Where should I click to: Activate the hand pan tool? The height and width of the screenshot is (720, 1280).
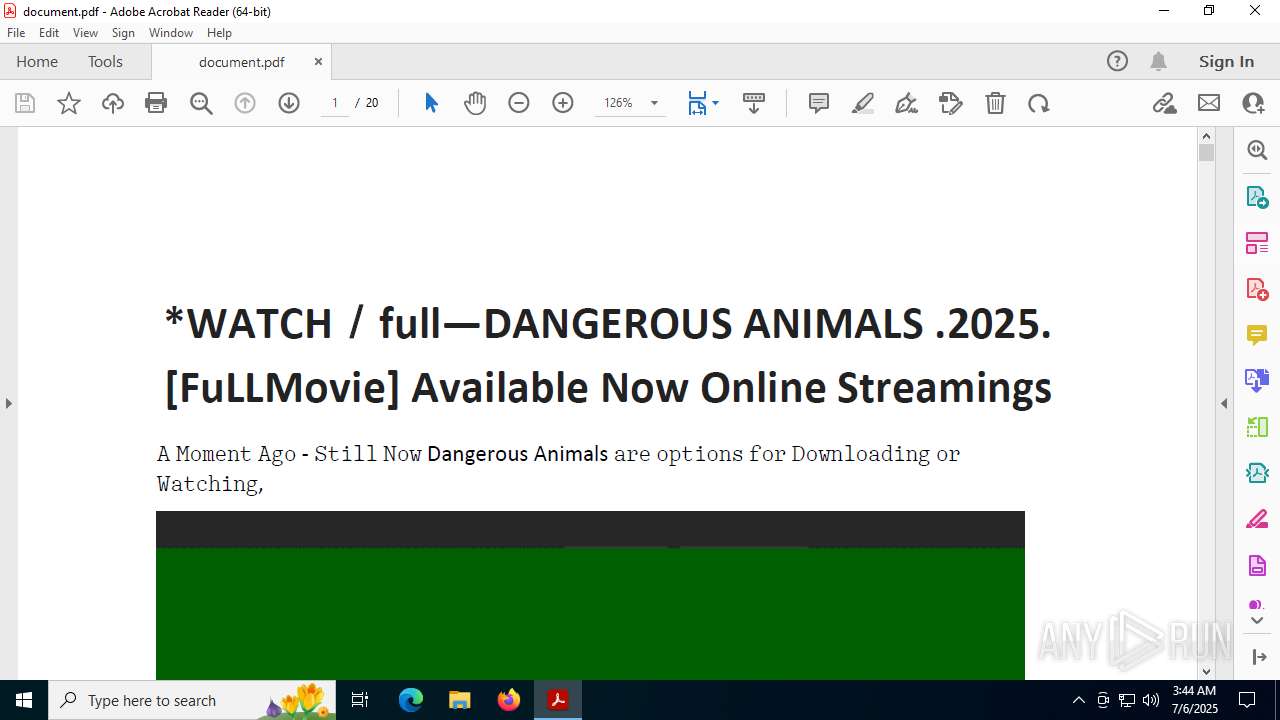coord(475,103)
